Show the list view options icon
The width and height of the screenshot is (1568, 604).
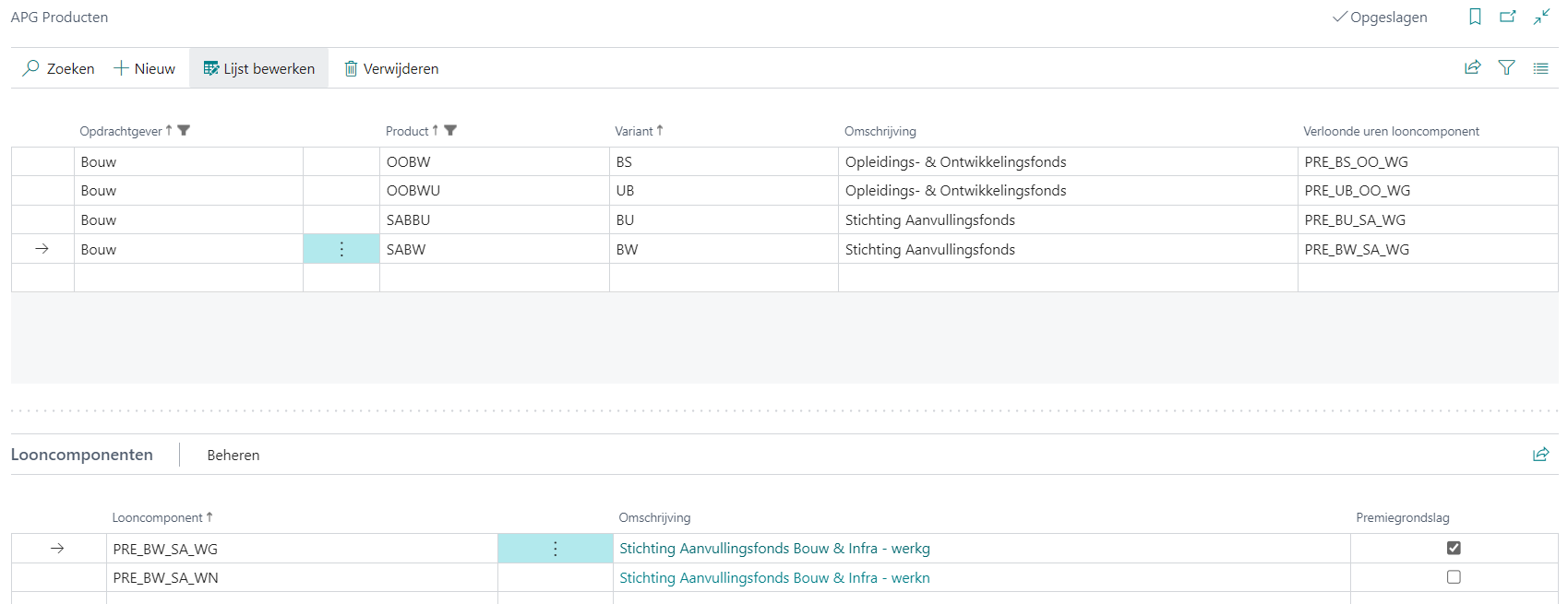pyautogui.click(x=1540, y=68)
